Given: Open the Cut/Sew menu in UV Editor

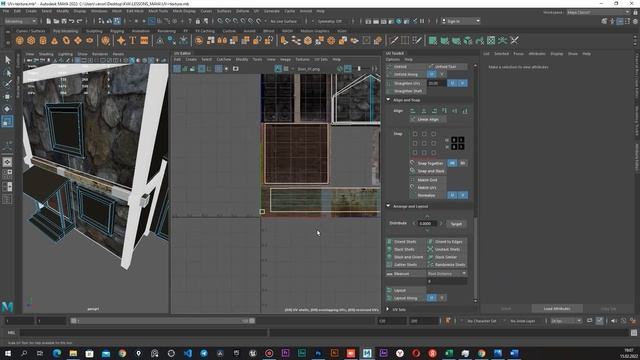Looking at the screenshot, I should (x=224, y=60).
